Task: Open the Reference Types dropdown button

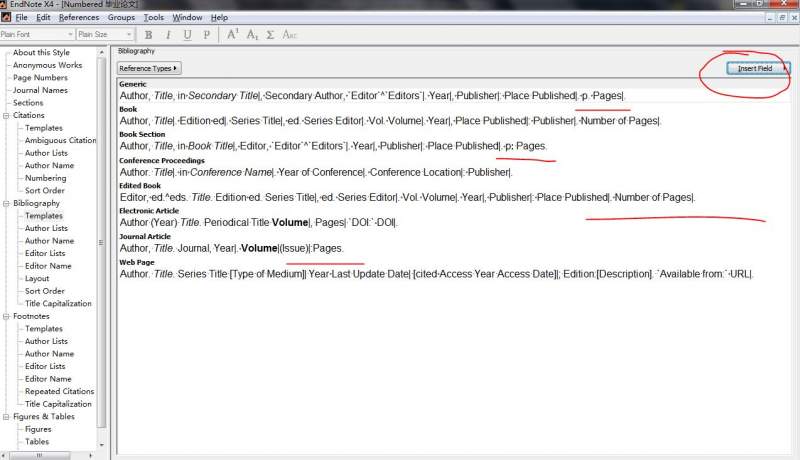Action: 148,68
